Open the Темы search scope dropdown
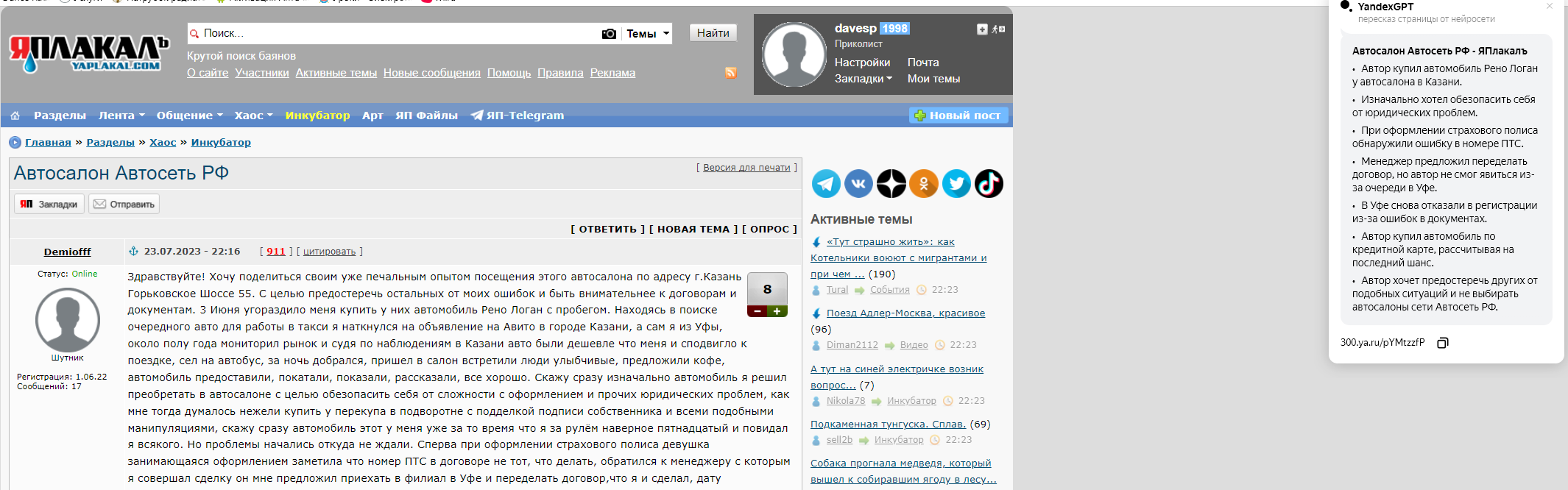 coord(648,34)
